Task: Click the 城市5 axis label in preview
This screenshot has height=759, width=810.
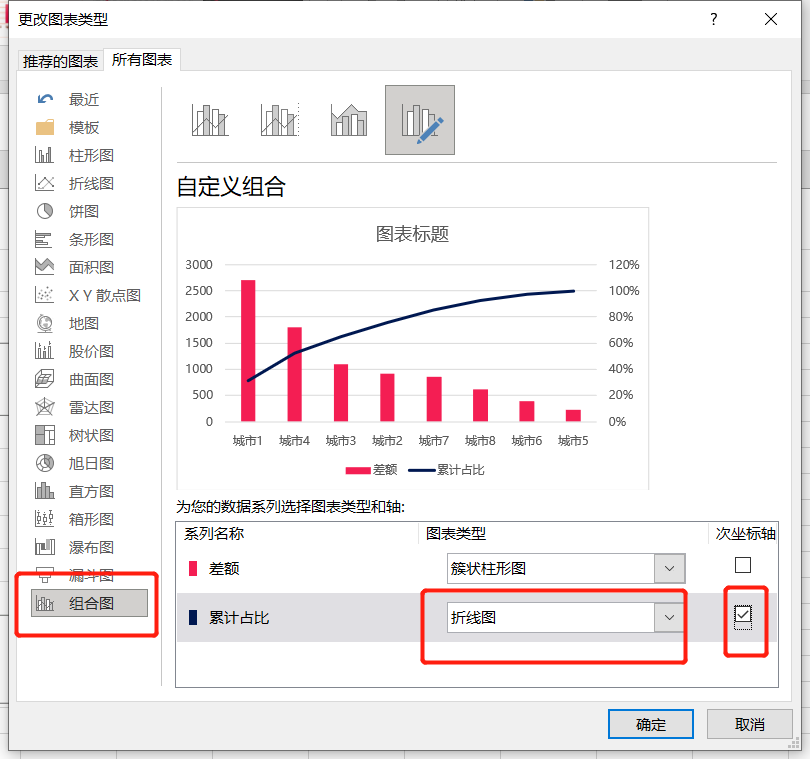Action: pyautogui.click(x=573, y=441)
